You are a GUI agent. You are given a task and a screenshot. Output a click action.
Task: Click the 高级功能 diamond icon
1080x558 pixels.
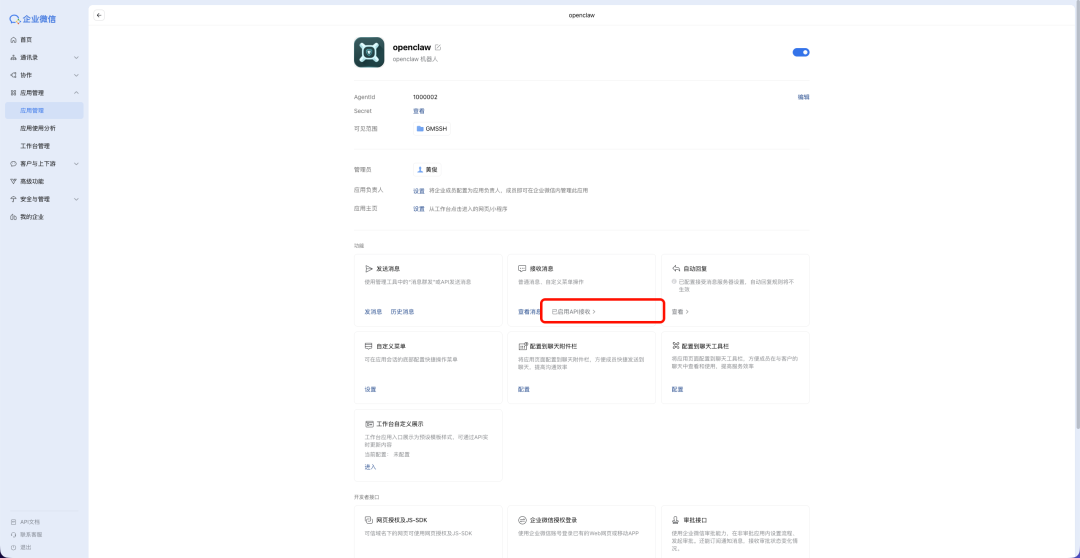click(13, 181)
